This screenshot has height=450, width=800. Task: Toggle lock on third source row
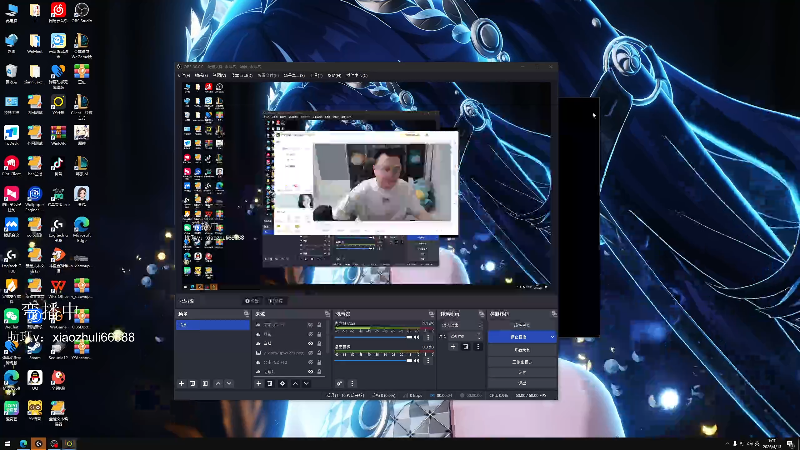tap(319, 343)
